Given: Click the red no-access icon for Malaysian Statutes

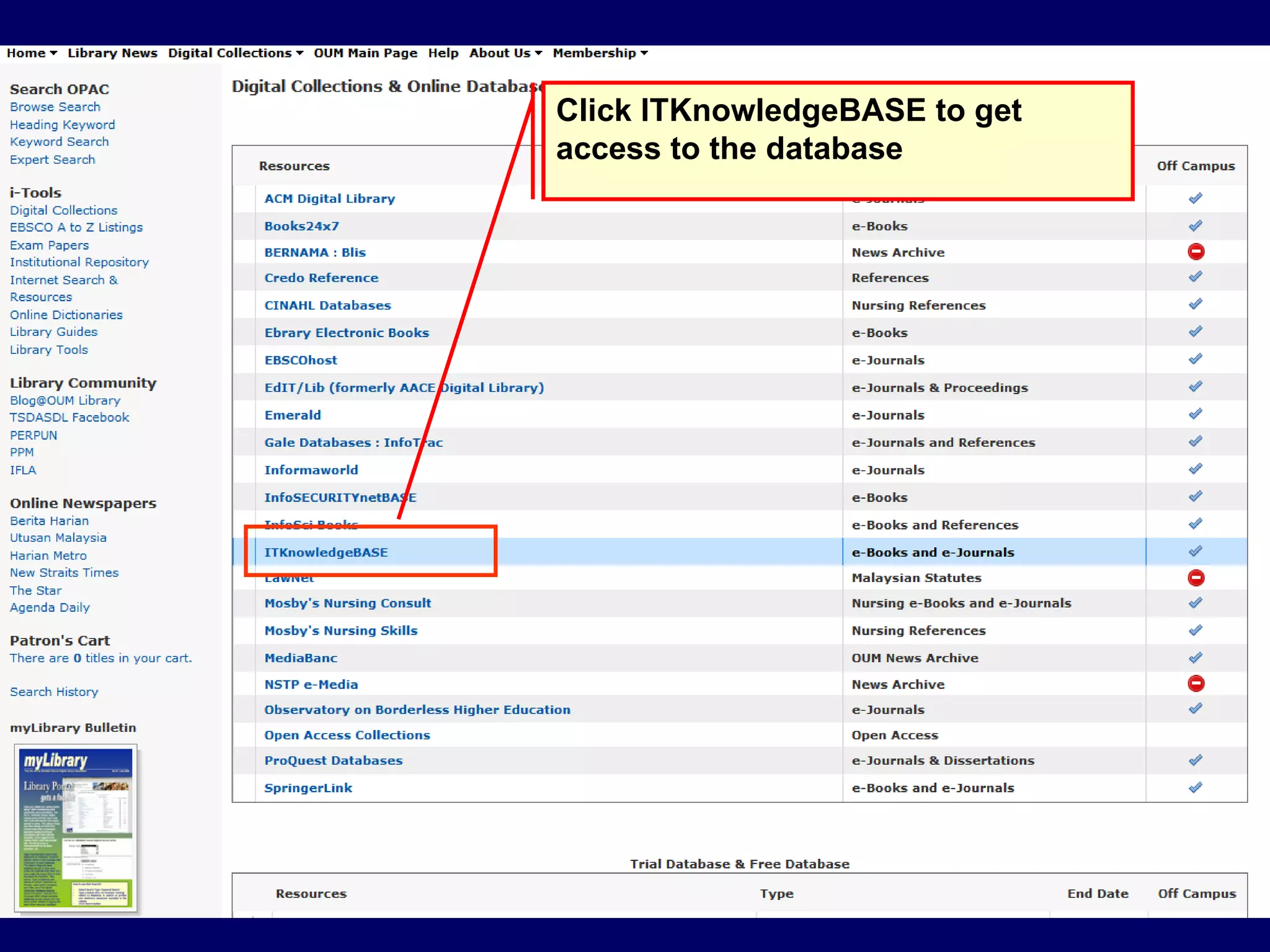Looking at the screenshot, I should coord(1196,578).
